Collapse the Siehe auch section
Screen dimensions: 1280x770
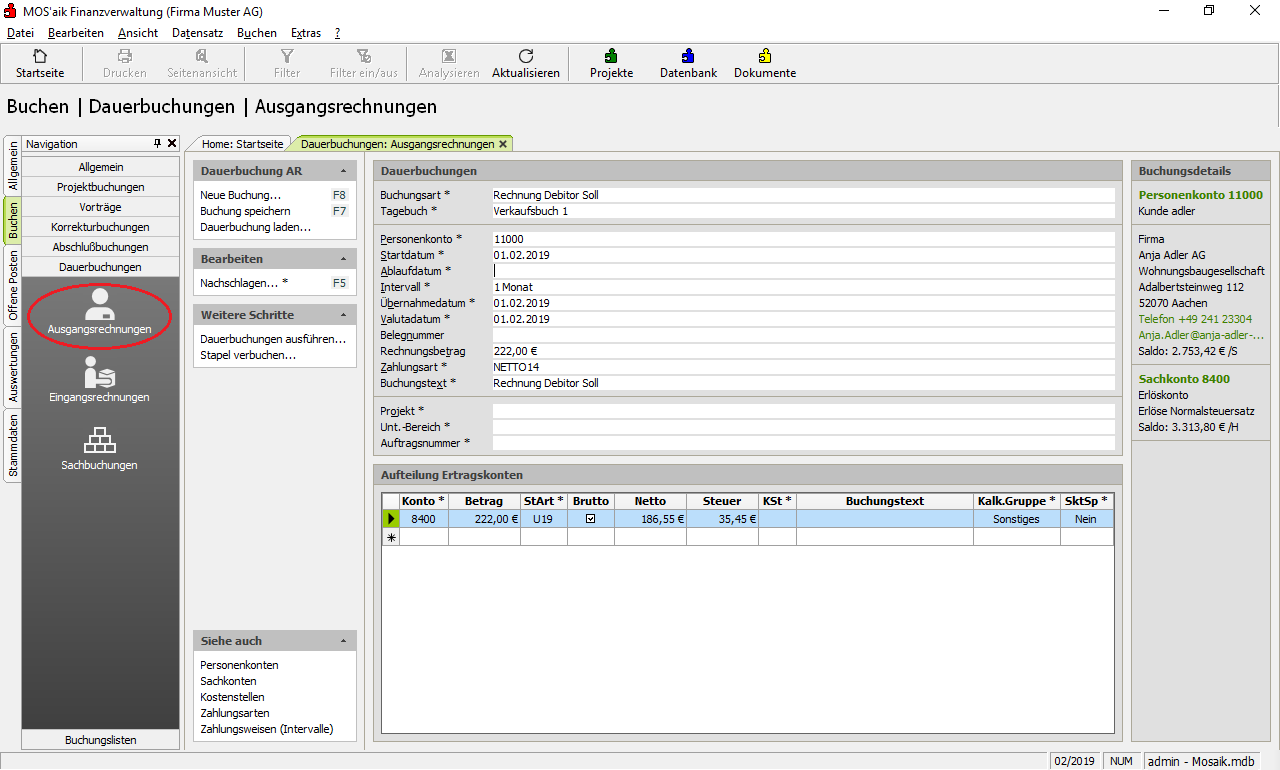pos(343,641)
